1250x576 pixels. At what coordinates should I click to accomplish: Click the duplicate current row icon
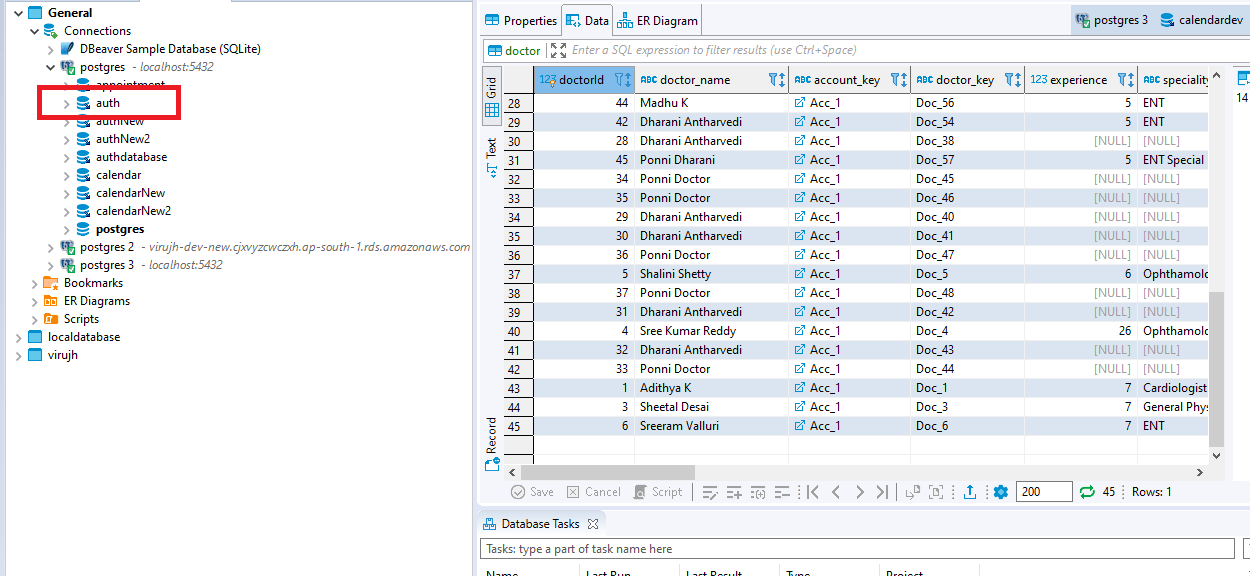coord(758,492)
